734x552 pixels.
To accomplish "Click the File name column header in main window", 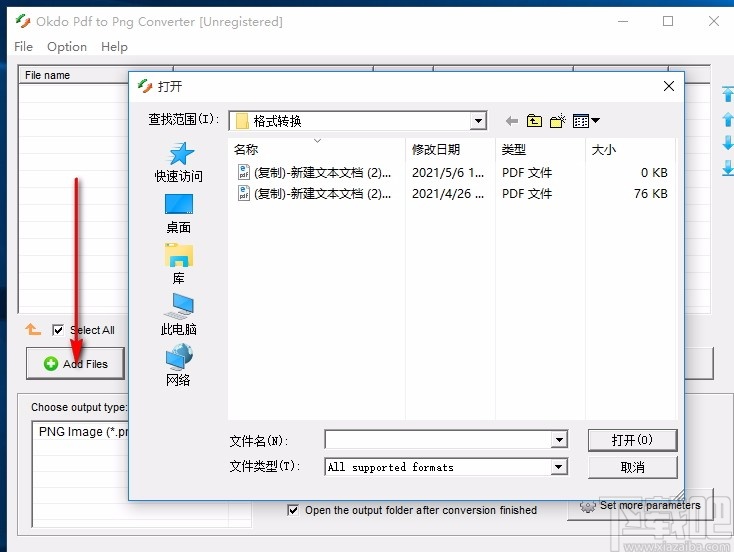I will tap(73, 75).
